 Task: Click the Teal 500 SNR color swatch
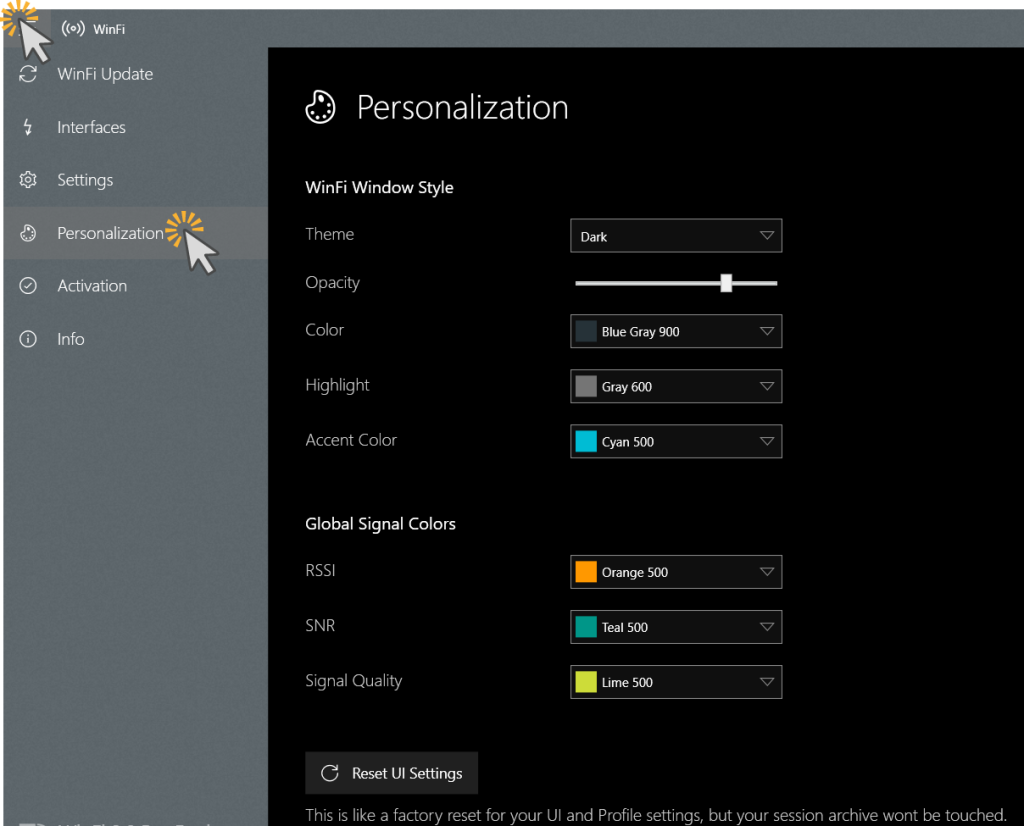[x=586, y=627]
